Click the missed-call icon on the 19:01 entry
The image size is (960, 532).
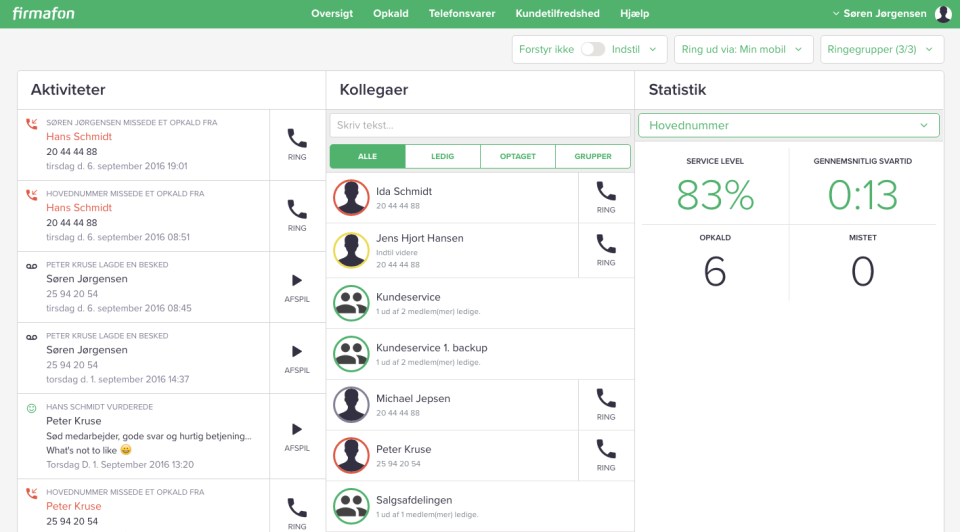point(32,124)
